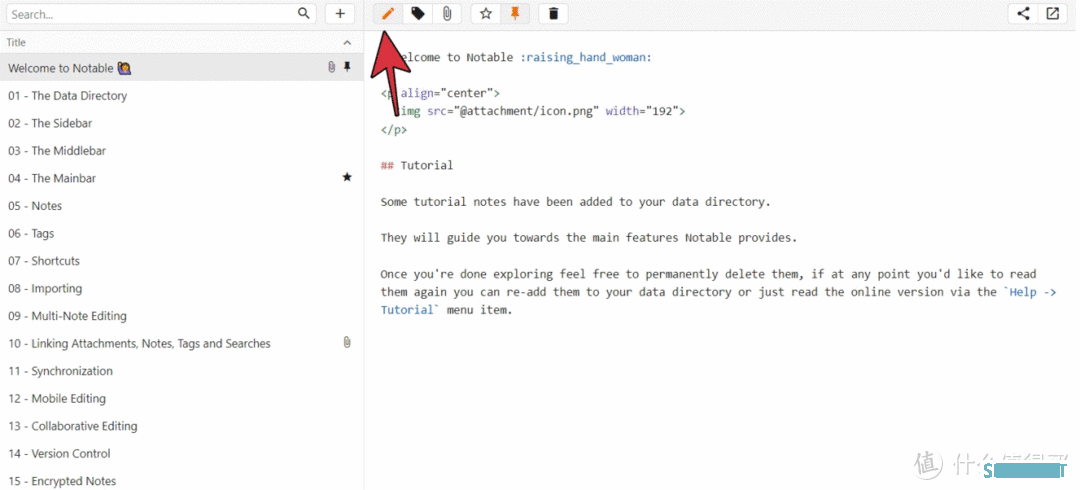Click the Title column header
Screen dimensions: 1080x490
click(x=17, y=43)
